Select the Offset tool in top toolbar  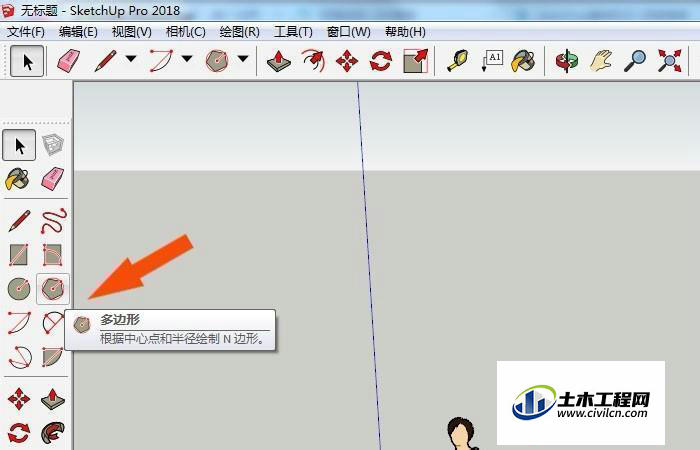313,61
